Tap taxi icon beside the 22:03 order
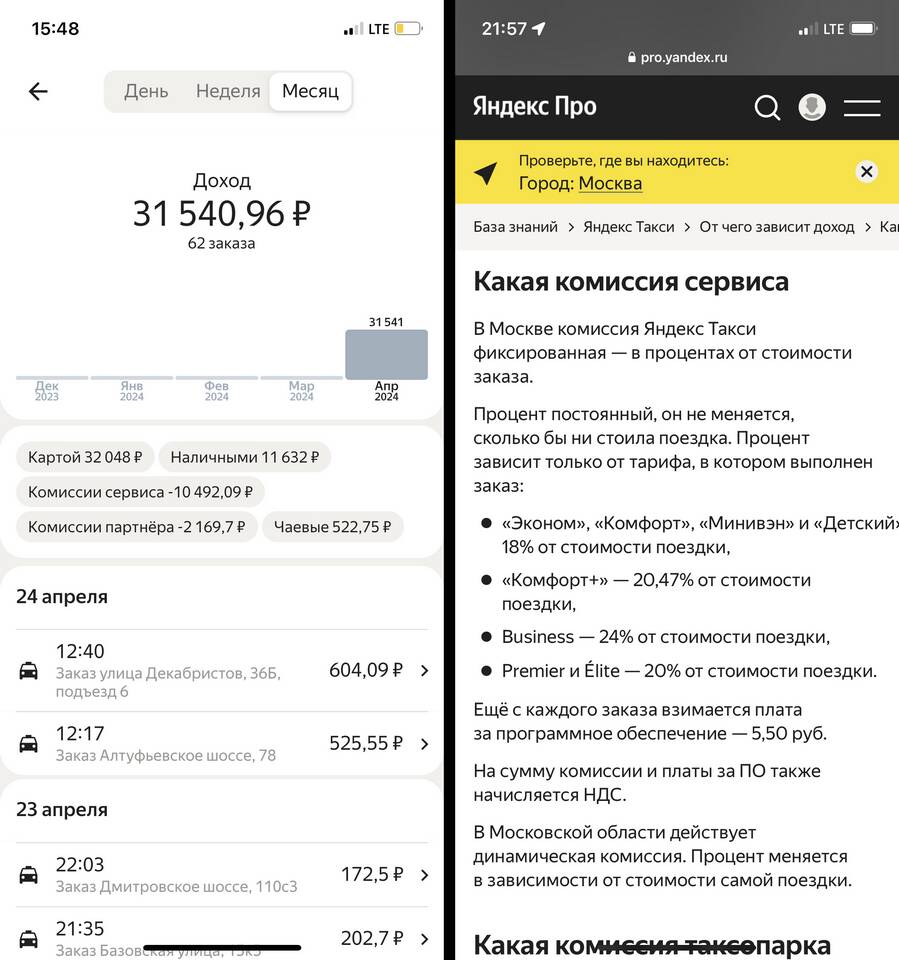Screen dimensions: 899x960 pos(29,875)
